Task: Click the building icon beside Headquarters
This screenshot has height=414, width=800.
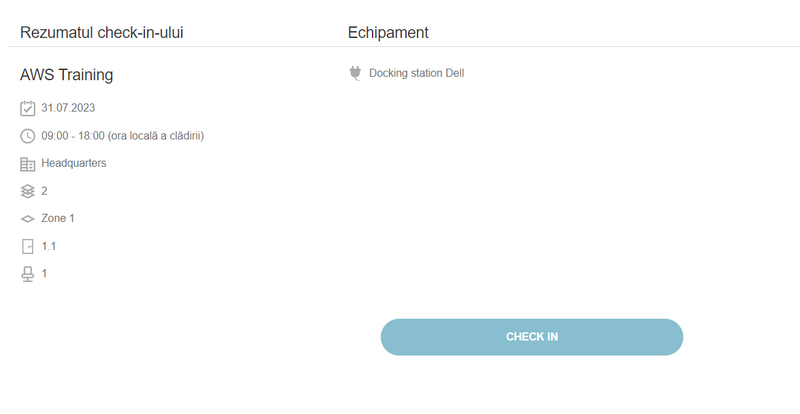Action: (x=28, y=163)
